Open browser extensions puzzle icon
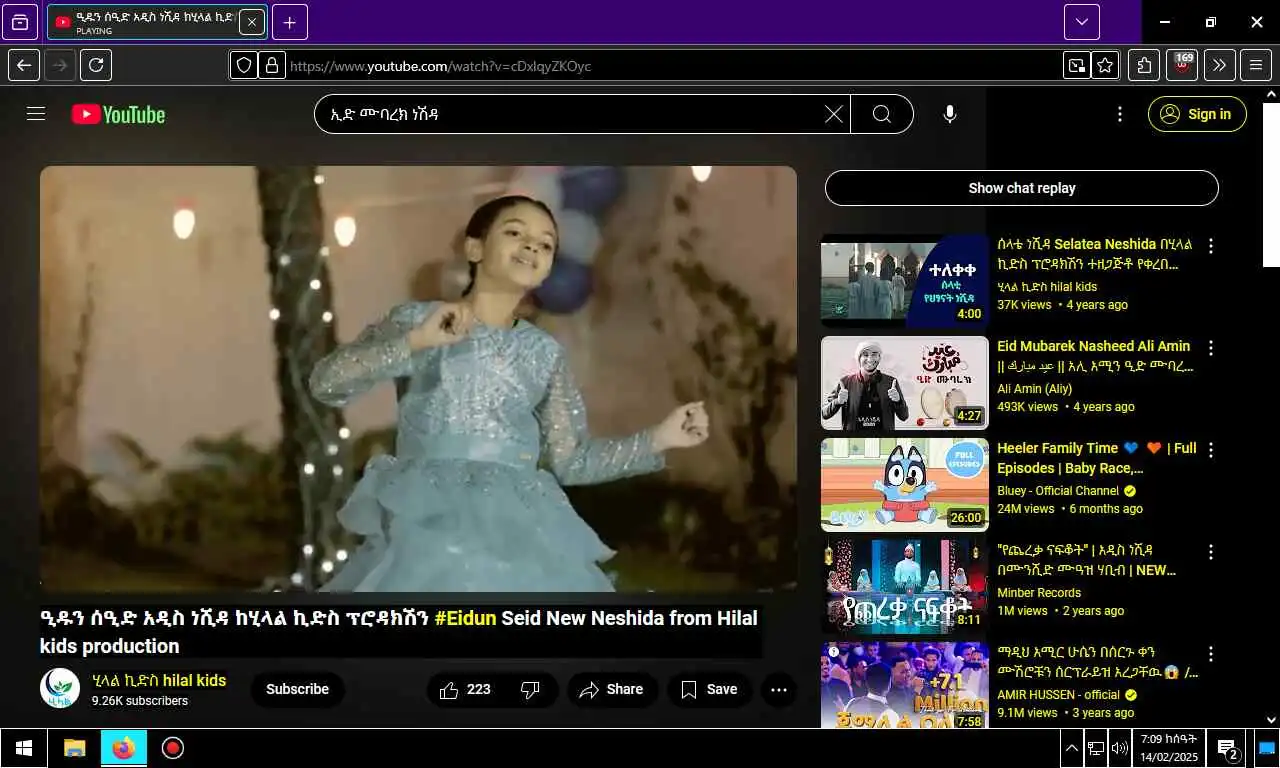This screenshot has height=768, width=1280. (1144, 66)
